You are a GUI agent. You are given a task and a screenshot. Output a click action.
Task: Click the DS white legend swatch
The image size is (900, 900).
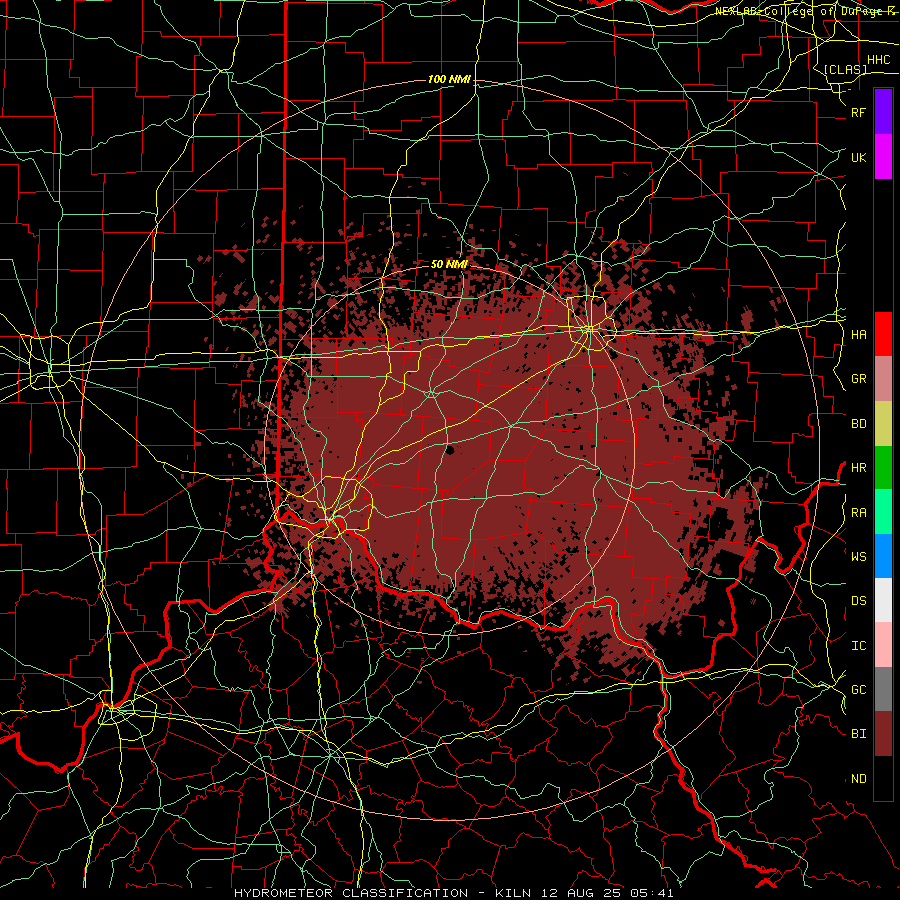[x=883, y=600]
